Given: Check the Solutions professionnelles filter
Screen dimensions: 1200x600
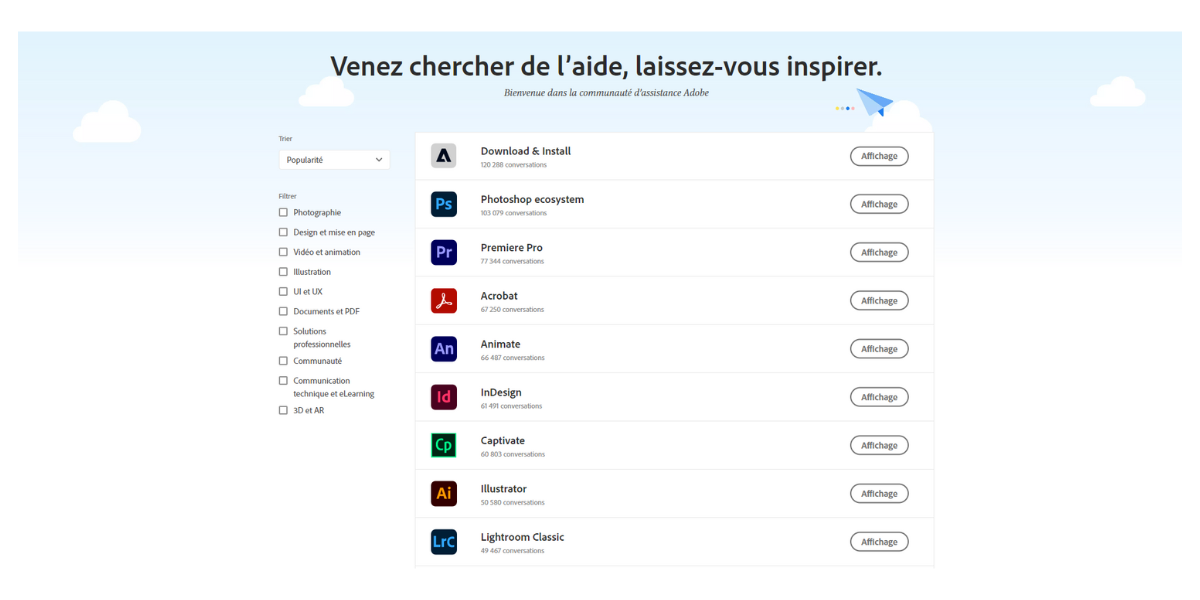Looking at the screenshot, I should coord(283,331).
